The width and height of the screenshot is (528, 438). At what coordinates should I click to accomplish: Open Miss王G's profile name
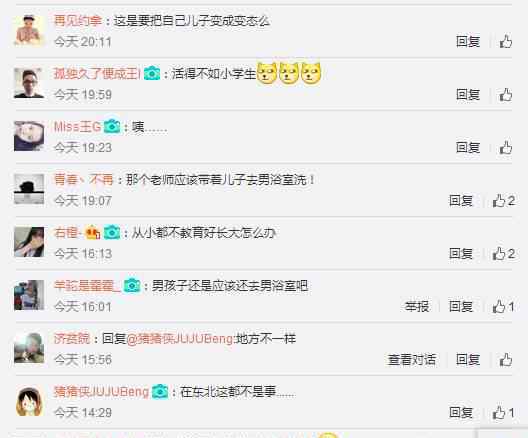[x=77, y=127]
